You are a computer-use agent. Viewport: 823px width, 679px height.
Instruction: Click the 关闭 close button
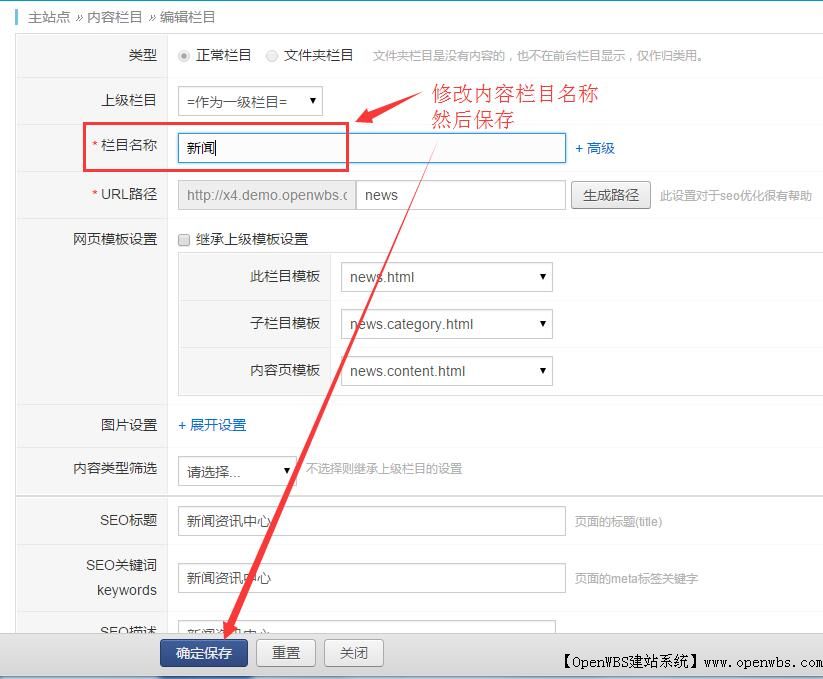pos(353,652)
